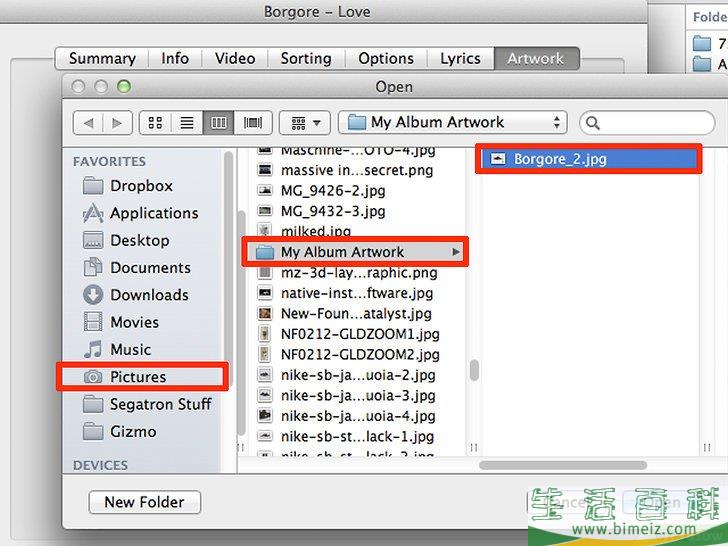The width and height of the screenshot is (728, 546).
Task: Select the mz-3d-lay...raphic.png file
Action: (357, 273)
